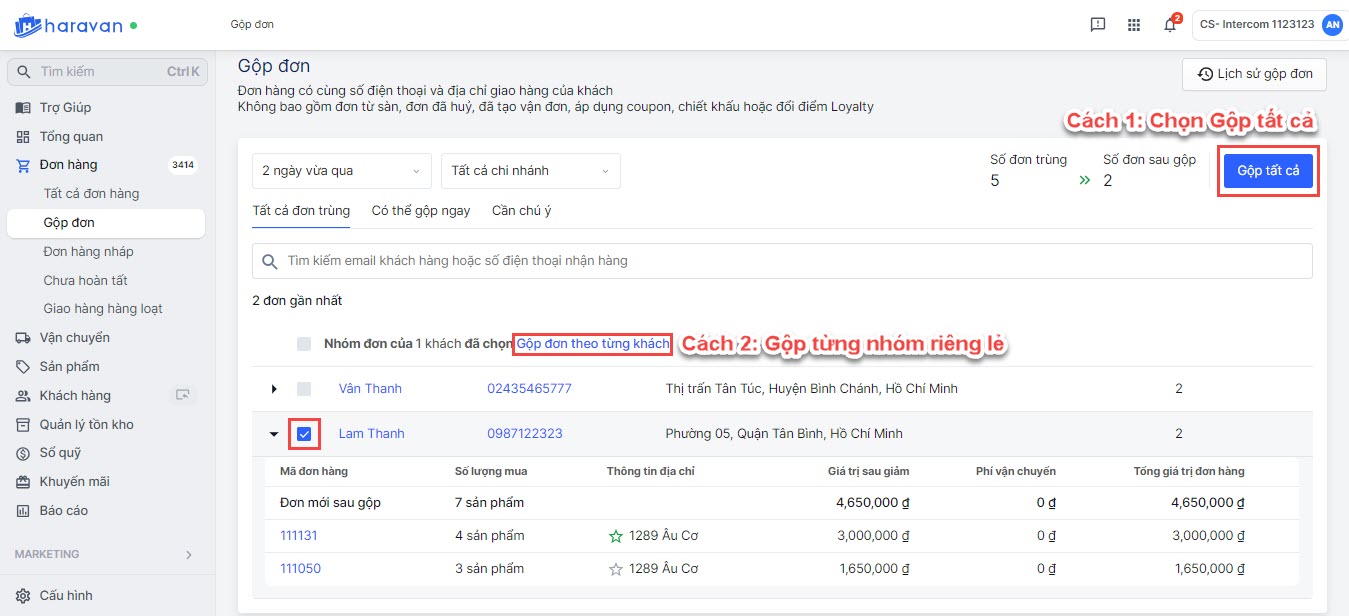
Task: Check the Vân Thanh group checkbox
Action: [x=304, y=389]
